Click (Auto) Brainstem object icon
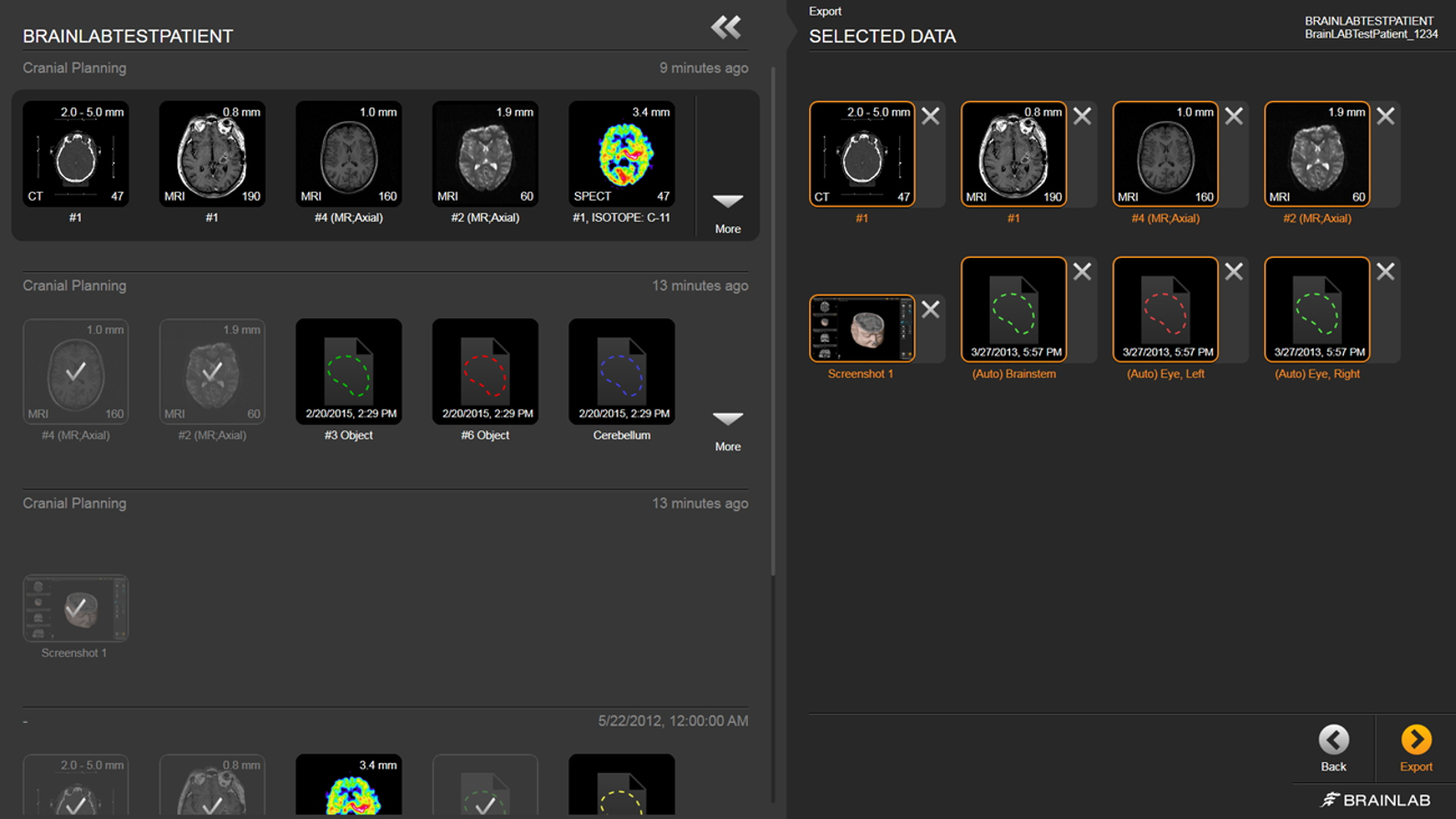The image size is (1456, 819). point(1014,309)
